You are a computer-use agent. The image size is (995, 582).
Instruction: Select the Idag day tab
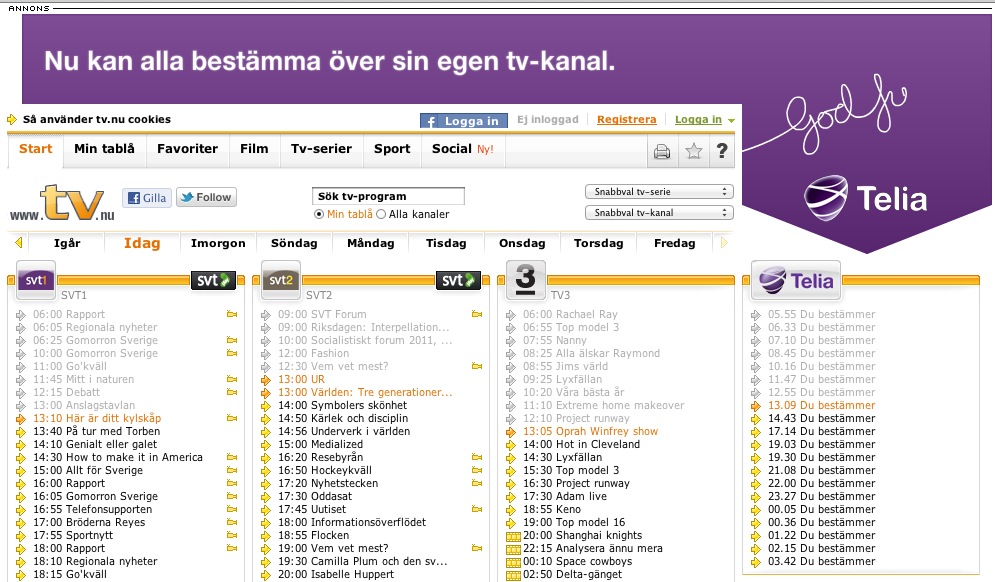point(142,243)
